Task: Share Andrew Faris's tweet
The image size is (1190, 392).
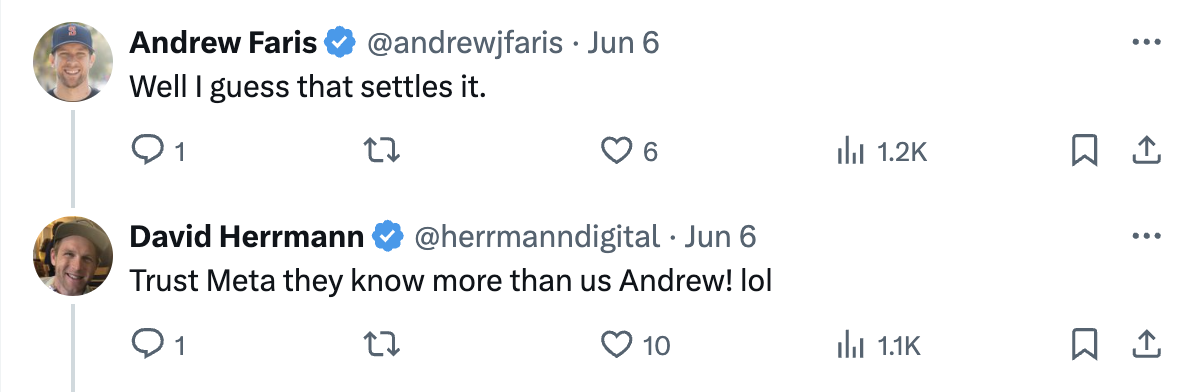Action: [x=1146, y=151]
